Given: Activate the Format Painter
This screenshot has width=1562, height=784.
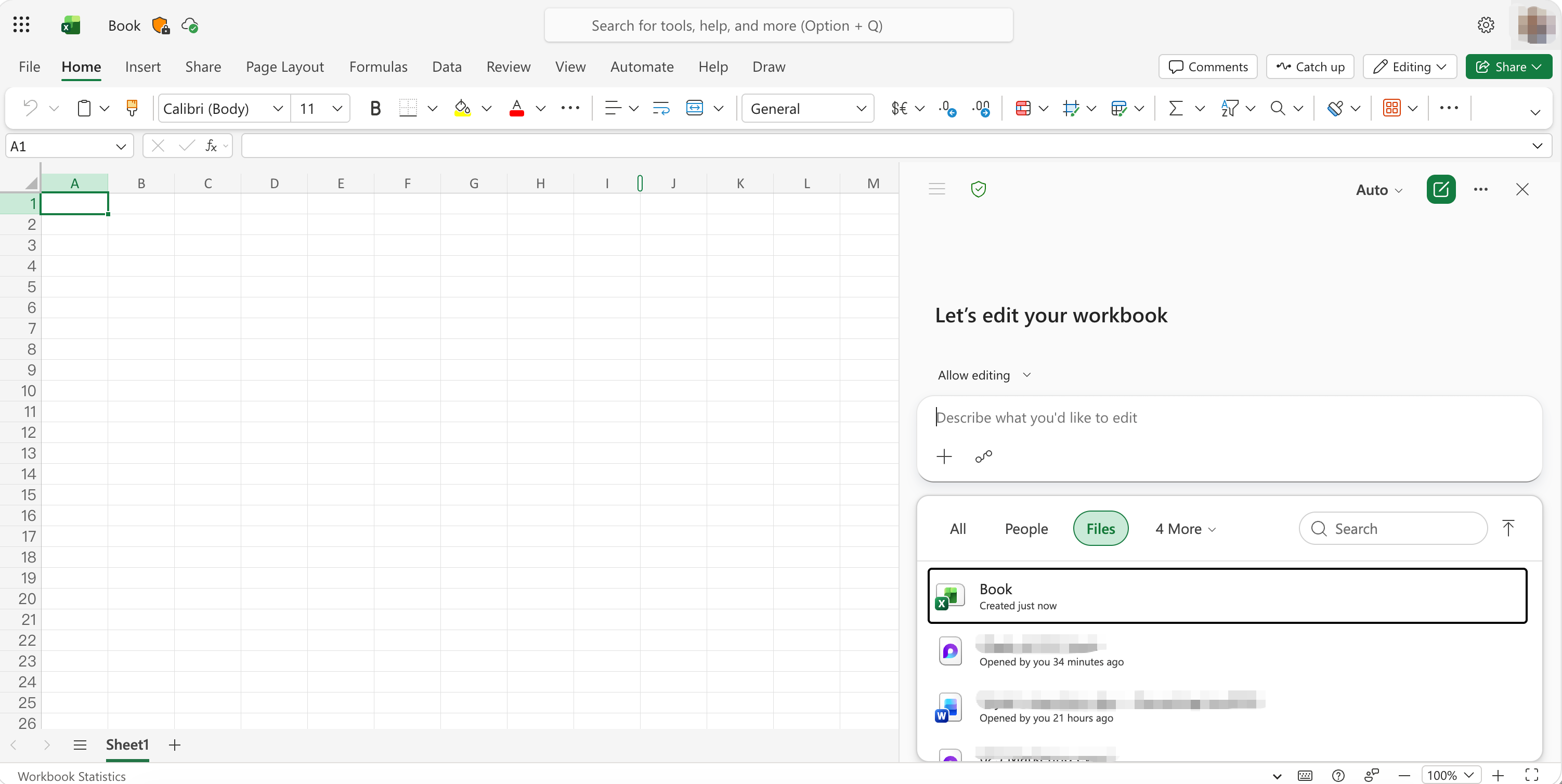Looking at the screenshot, I should [132, 109].
